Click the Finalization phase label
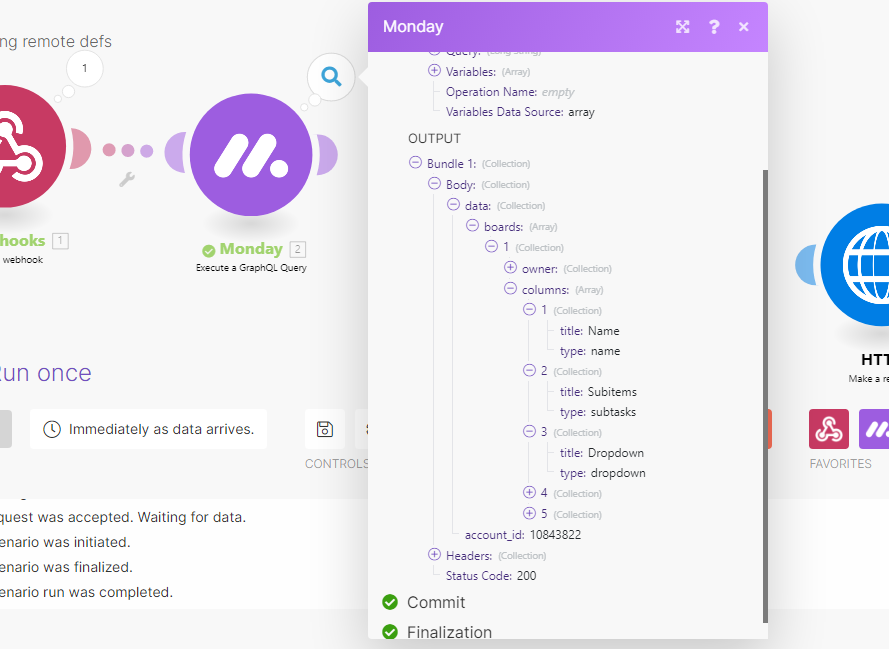889x649 pixels. tap(450, 632)
